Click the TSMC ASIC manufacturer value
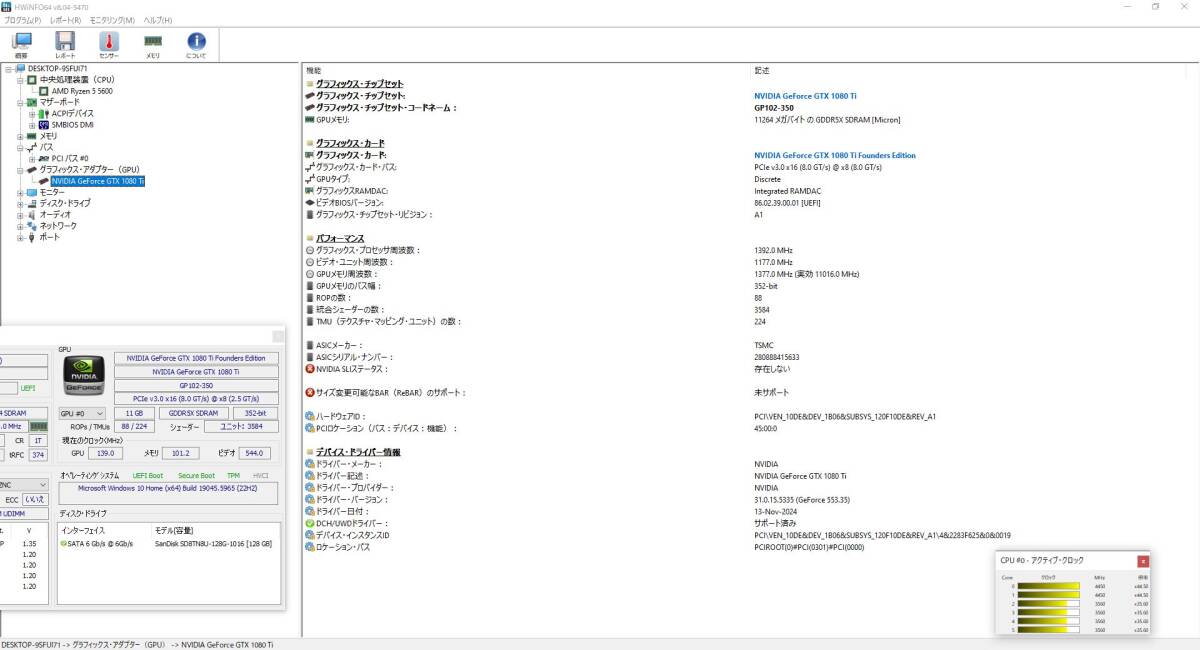1200x650 pixels. click(x=764, y=345)
